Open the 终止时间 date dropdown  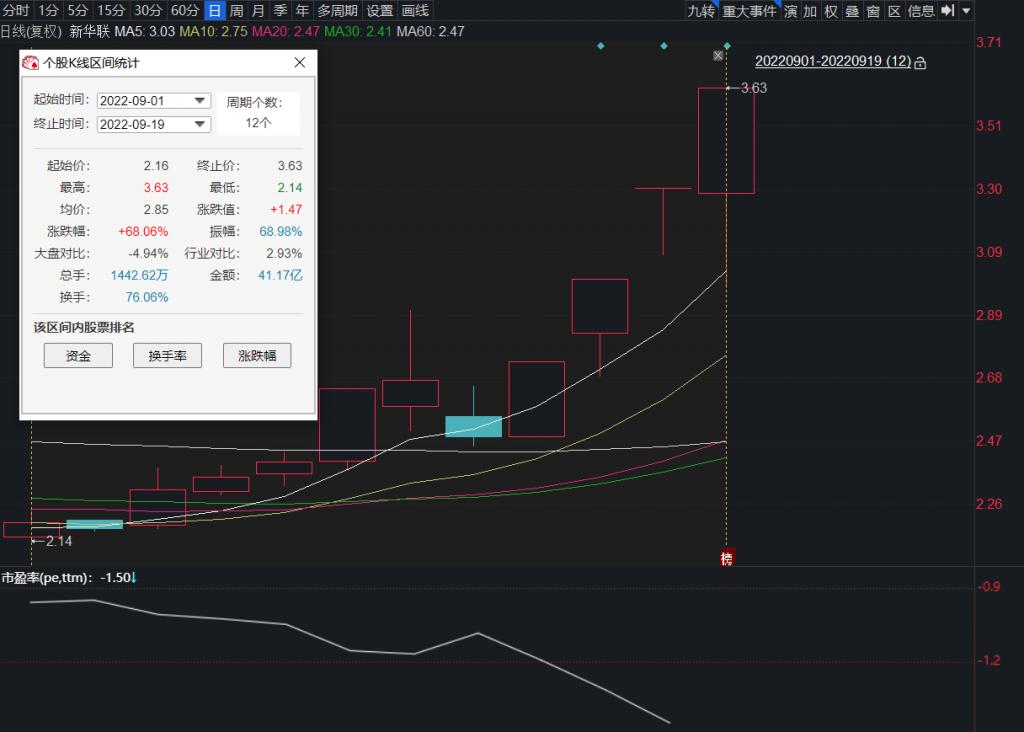(200, 123)
